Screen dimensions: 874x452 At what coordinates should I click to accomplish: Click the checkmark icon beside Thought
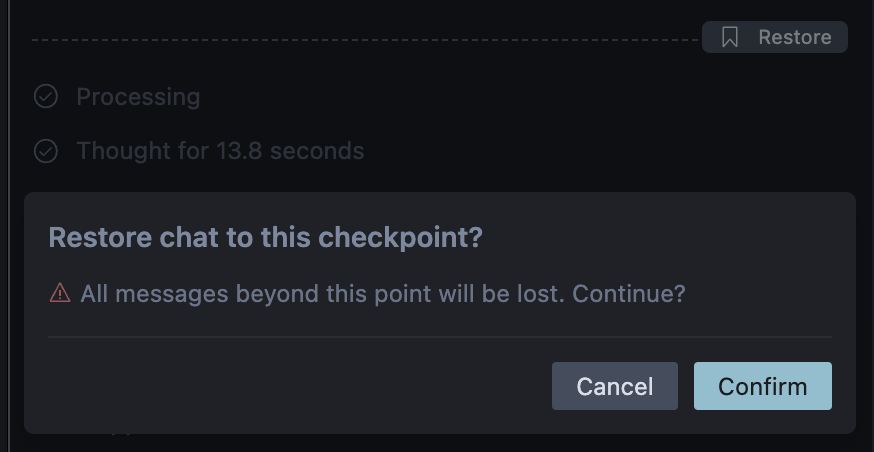(46, 151)
